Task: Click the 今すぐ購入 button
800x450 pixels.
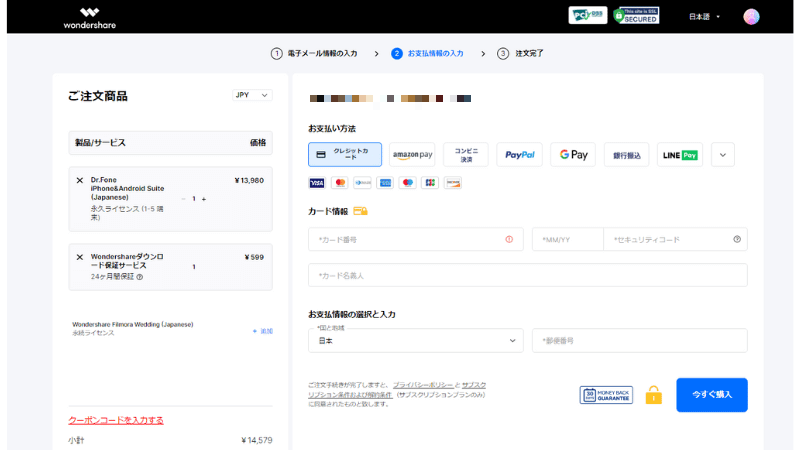Action: (x=712, y=394)
